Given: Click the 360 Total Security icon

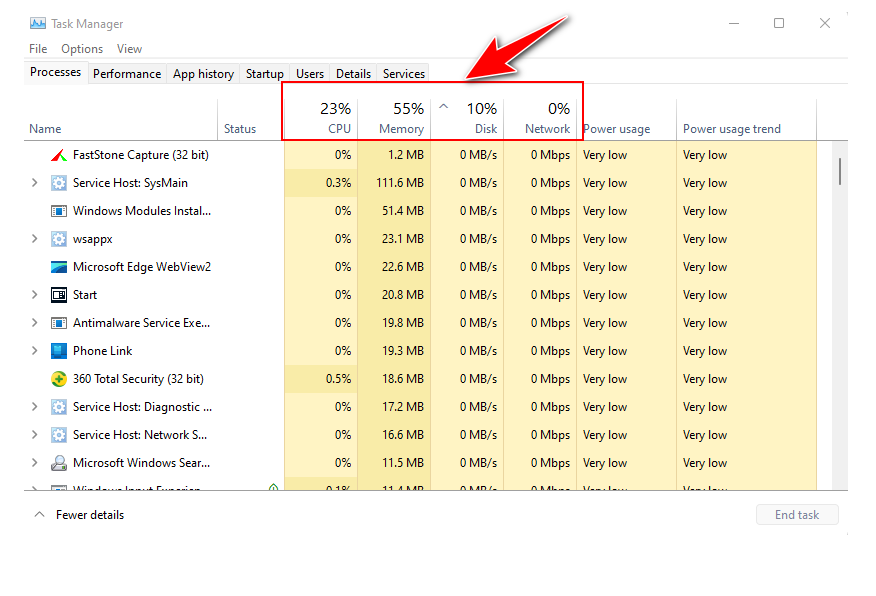Looking at the screenshot, I should point(59,379).
